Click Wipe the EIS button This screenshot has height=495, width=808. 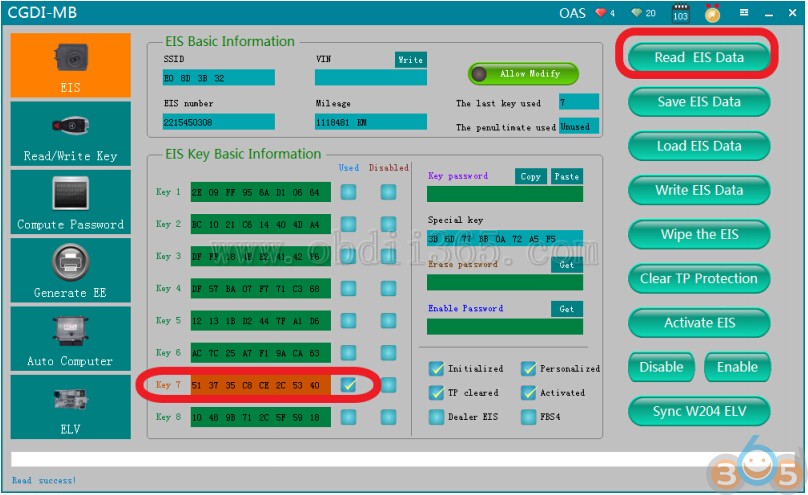coord(699,234)
